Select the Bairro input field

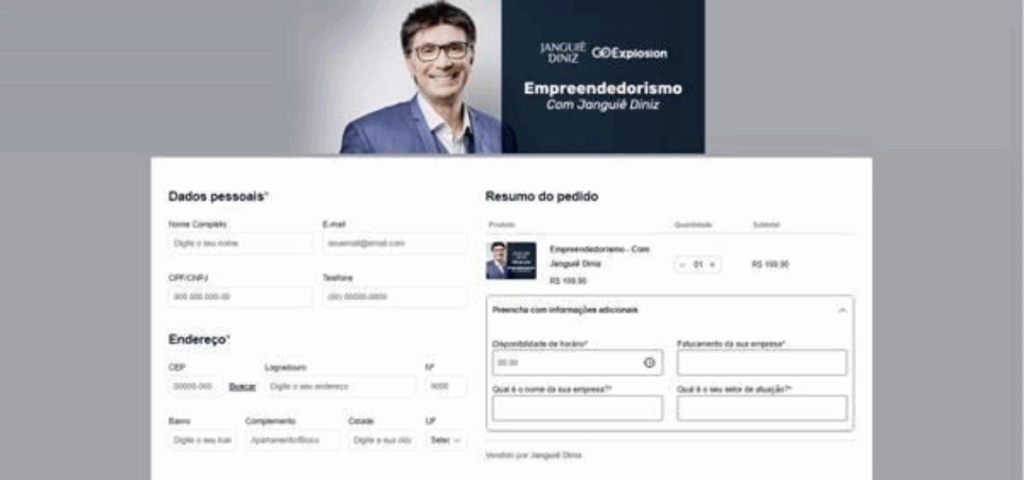click(202, 440)
